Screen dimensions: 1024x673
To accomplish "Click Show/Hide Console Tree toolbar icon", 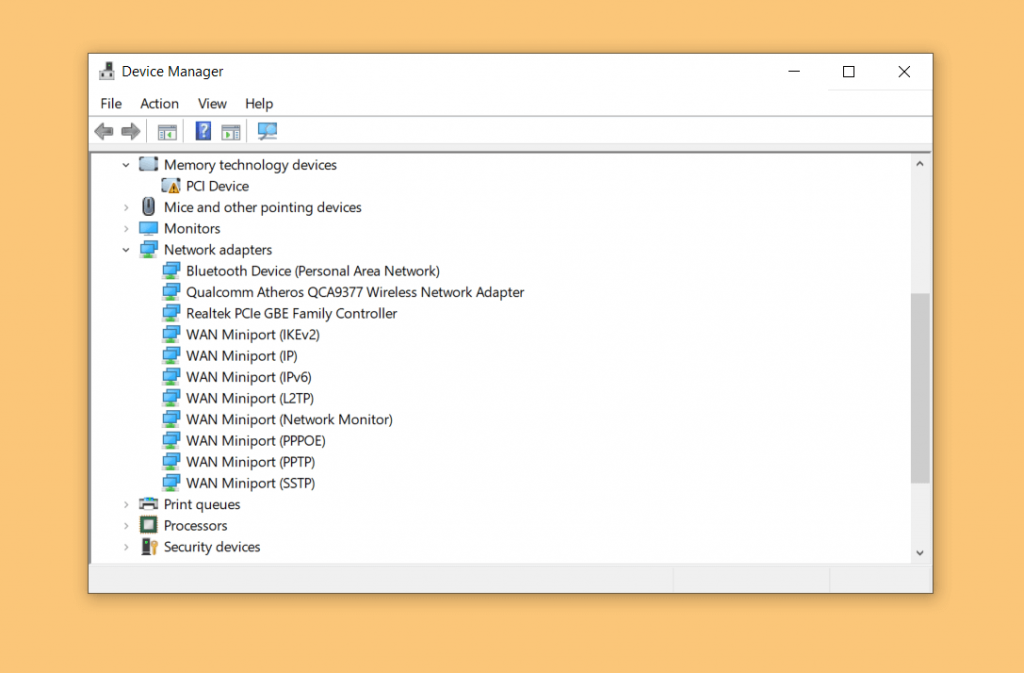I will [x=167, y=132].
